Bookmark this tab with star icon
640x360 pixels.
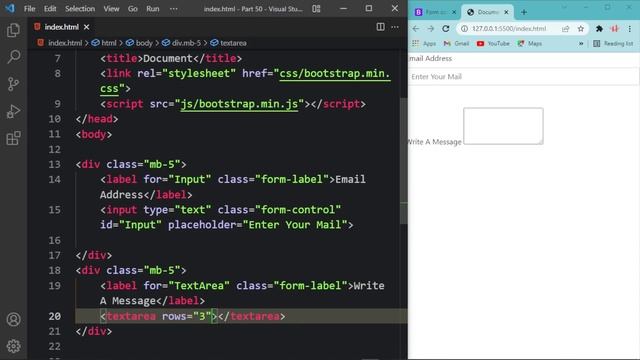coord(580,29)
